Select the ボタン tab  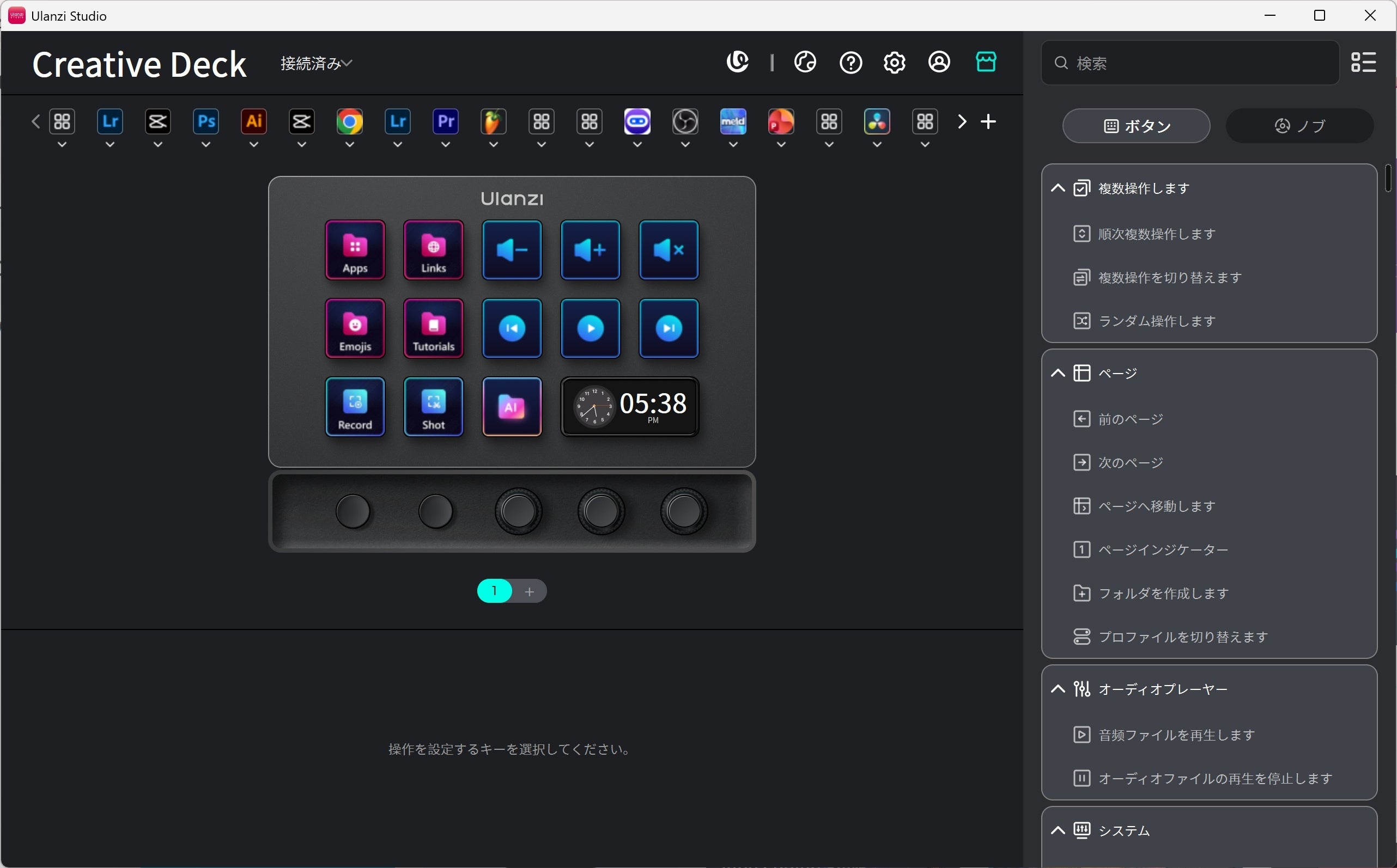1135,126
